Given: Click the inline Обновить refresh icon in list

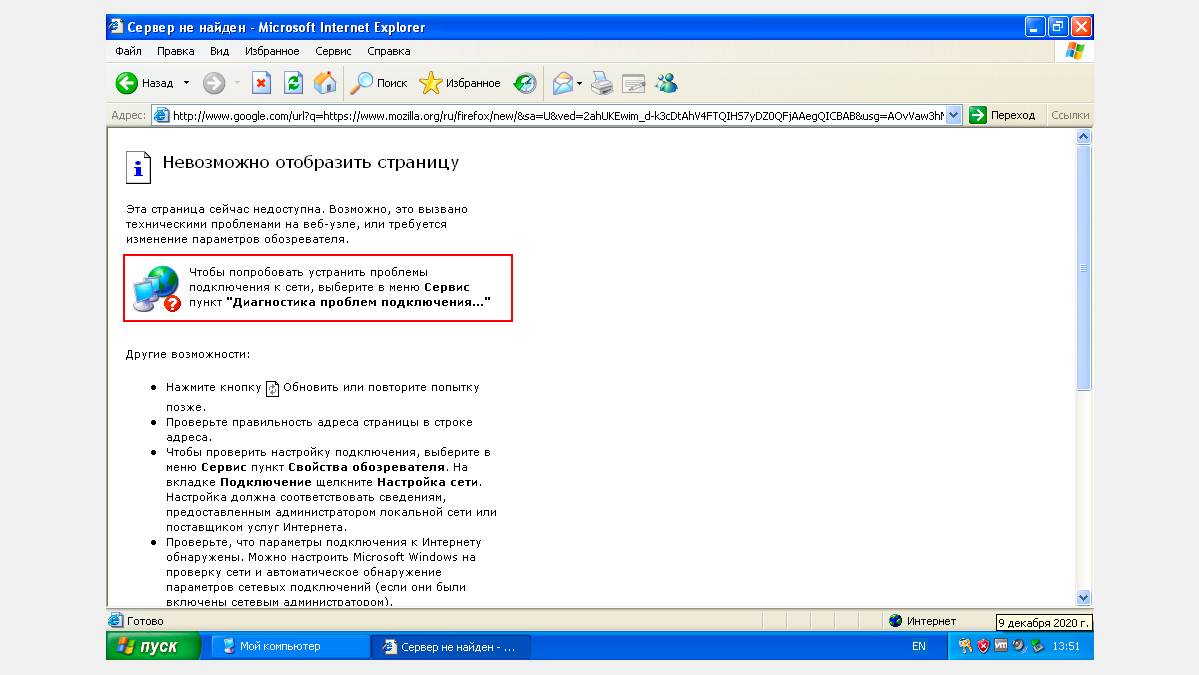Looking at the screenshot, I should [272, 388].
